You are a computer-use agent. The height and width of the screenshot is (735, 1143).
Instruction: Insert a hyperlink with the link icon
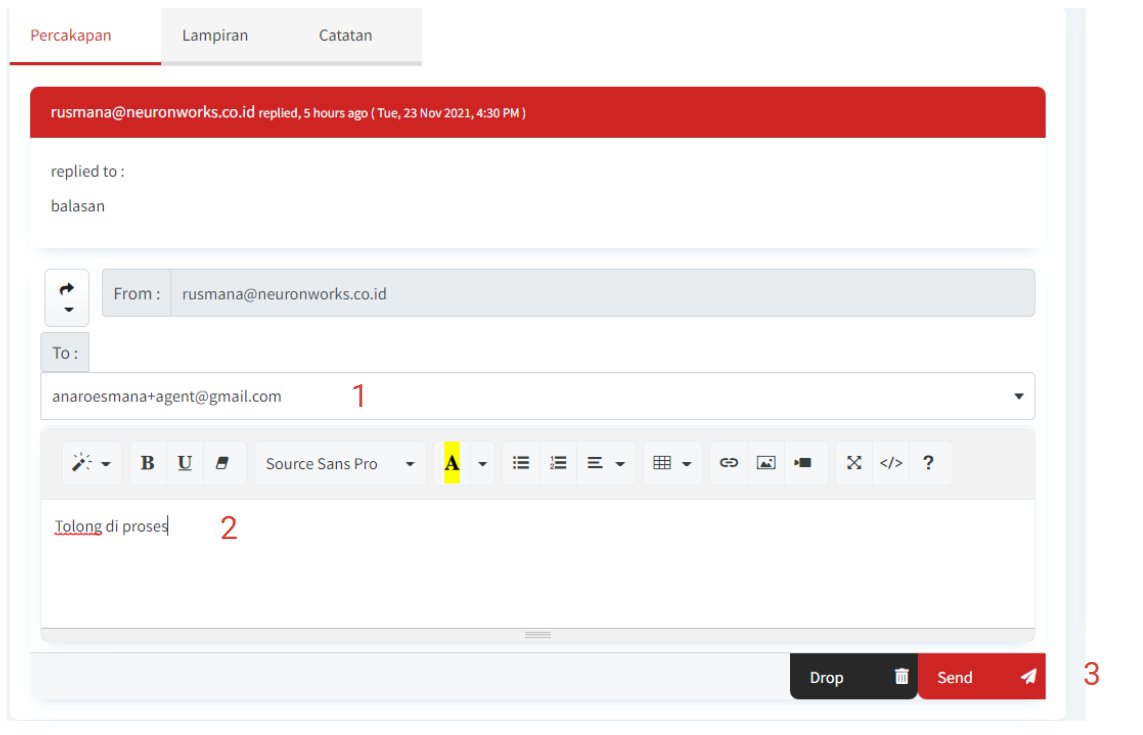729,464
